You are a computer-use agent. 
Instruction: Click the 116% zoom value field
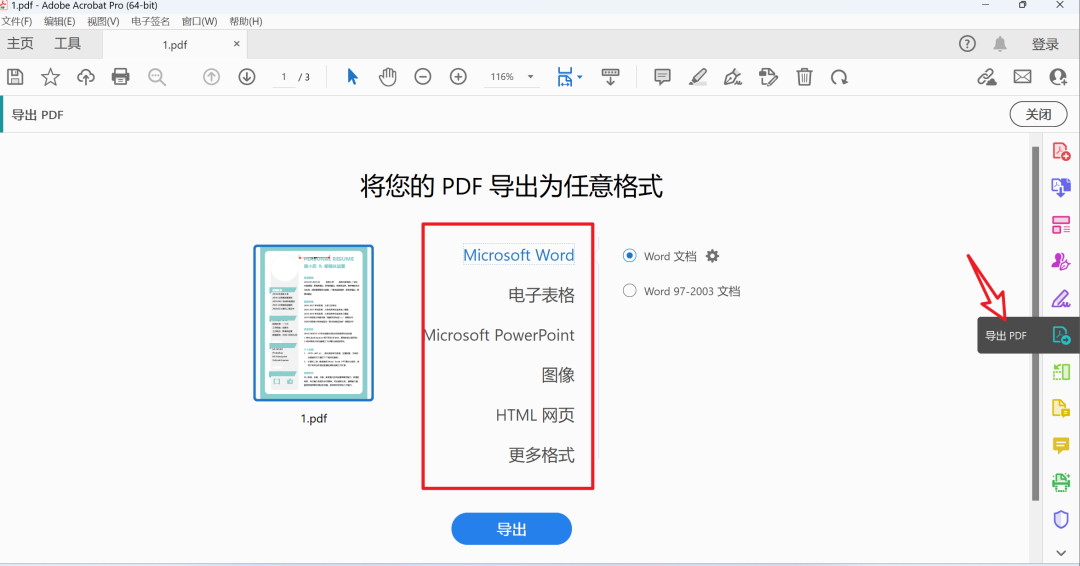pyautogui.click(x=502, y=77)
